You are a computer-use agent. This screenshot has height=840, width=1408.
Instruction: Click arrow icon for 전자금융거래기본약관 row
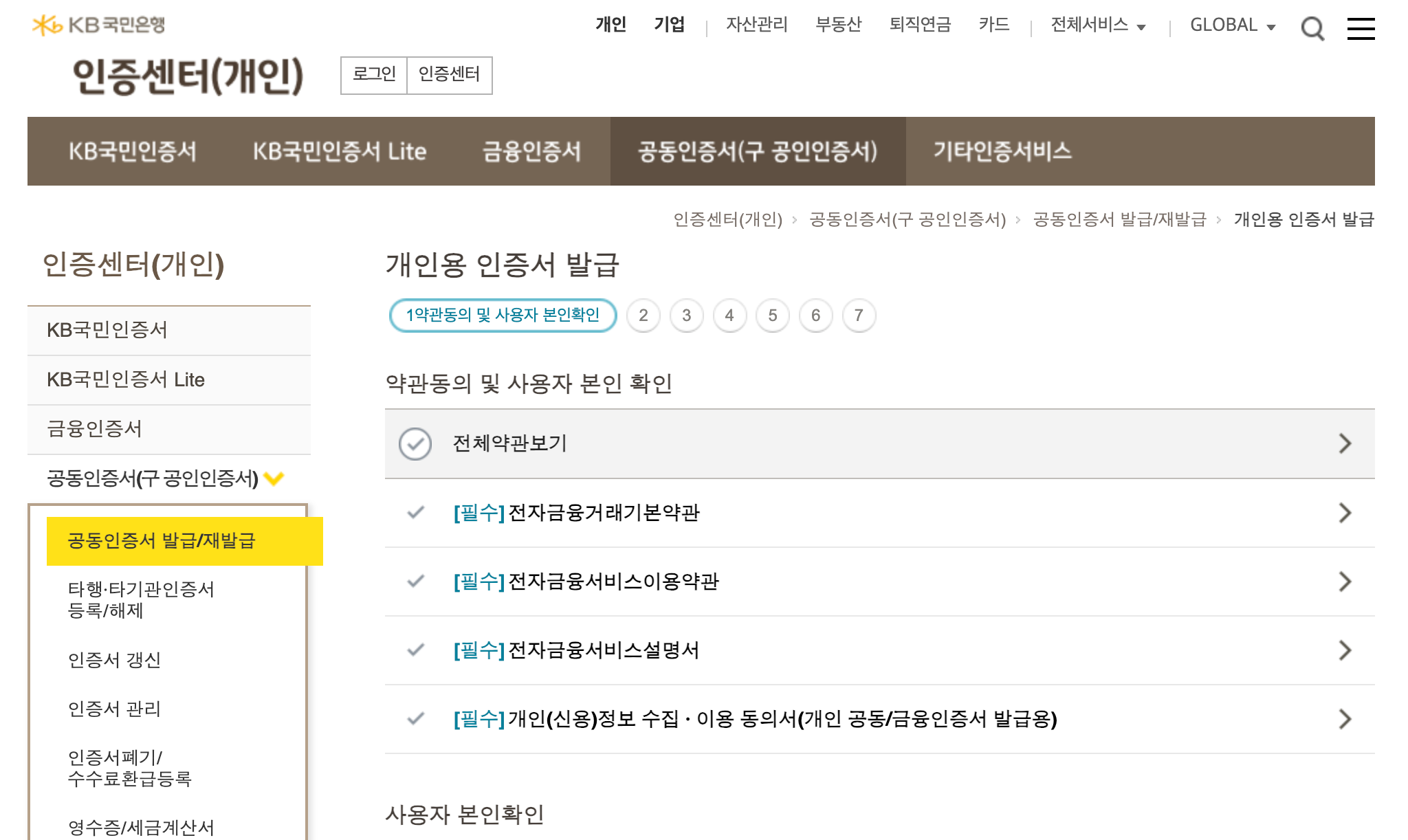coord(1345,513)
